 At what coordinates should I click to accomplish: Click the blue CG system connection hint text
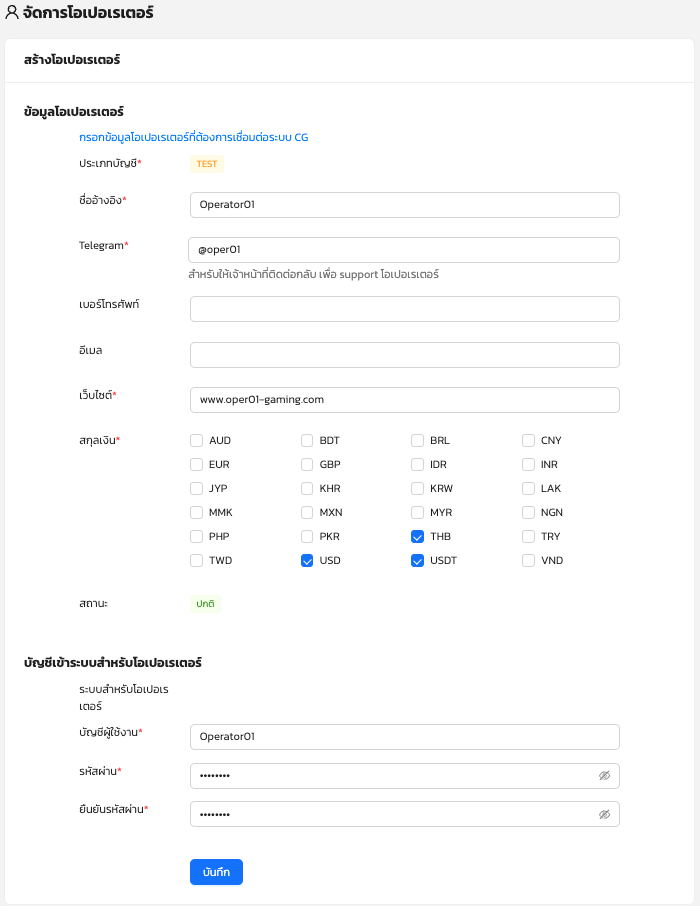193,137
